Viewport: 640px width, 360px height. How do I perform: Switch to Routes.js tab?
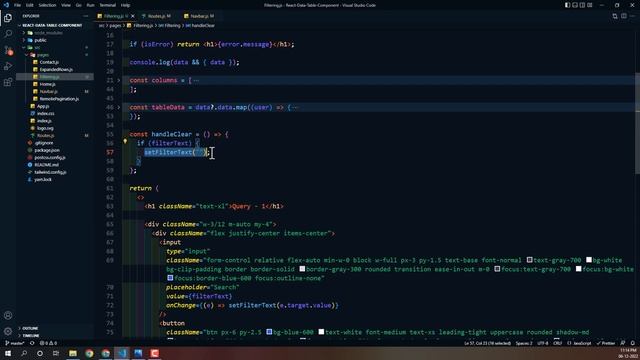(x=158, y=16)
